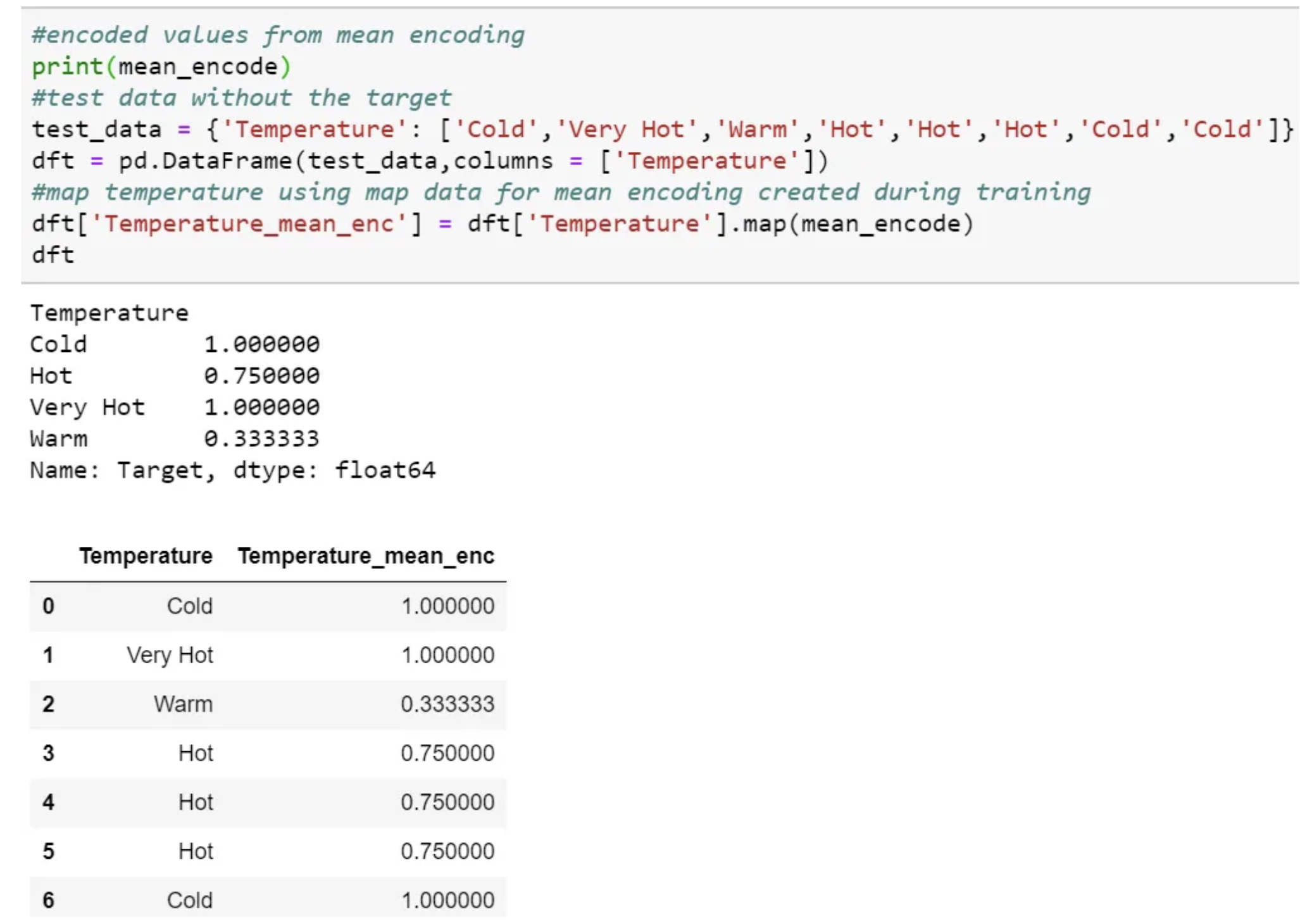Click the encoded values comment line
This screenshot has height=924, width=1300.
click(x=278, y=35)
